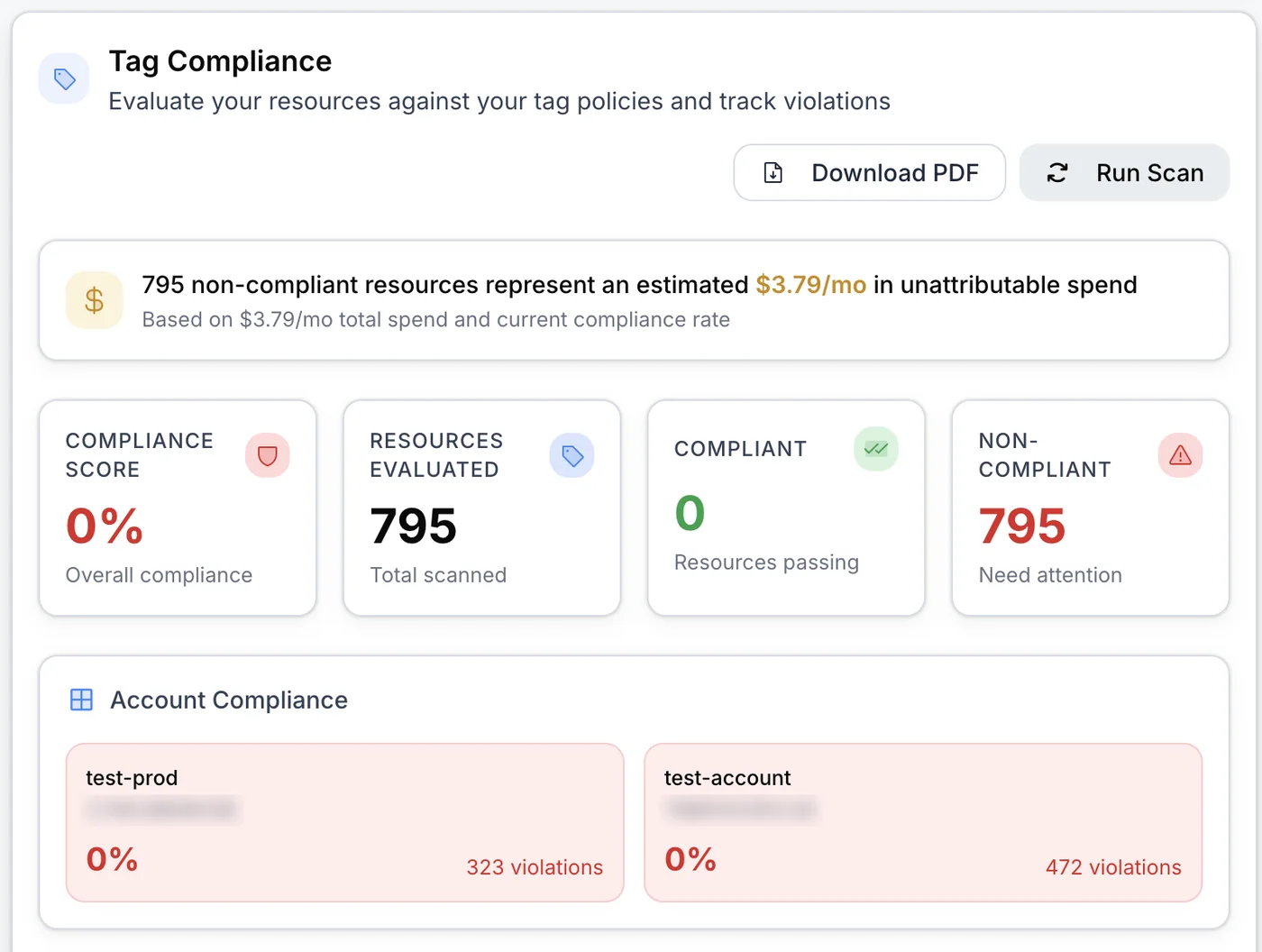1262x952 pixels.
Task: Open the test-prod account card
Action: click(x=345, y=822)
